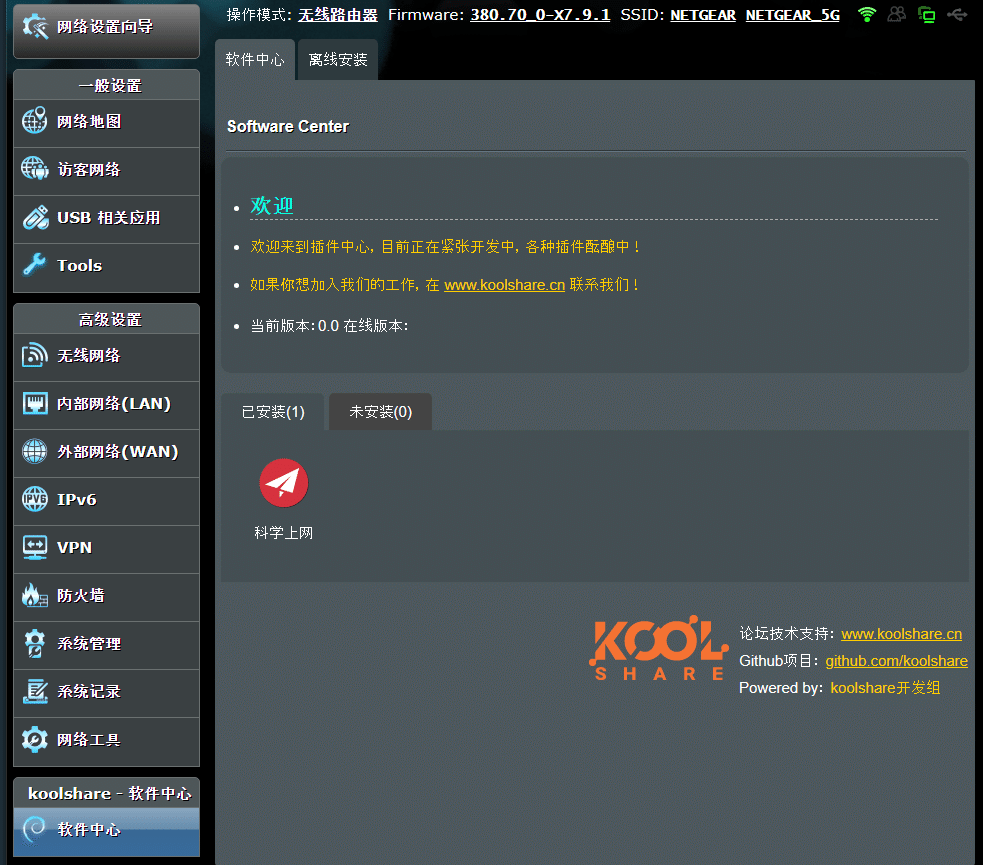The height and width of the screenshot is (865, 983).
Task: Click the NETGEAR_5G SSID link
Action: [792, 15]
